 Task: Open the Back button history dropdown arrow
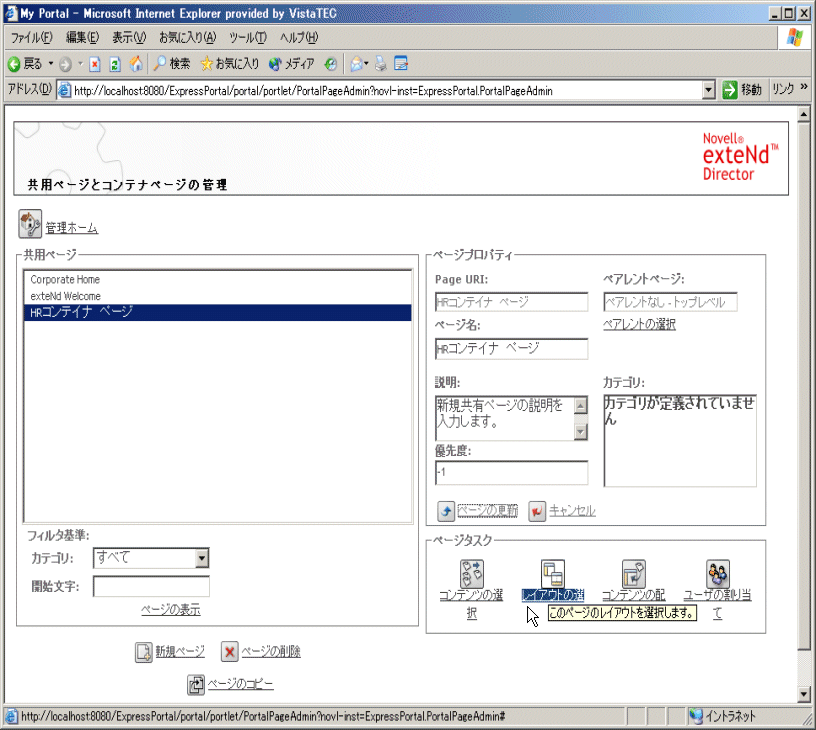tap(51, 63)
